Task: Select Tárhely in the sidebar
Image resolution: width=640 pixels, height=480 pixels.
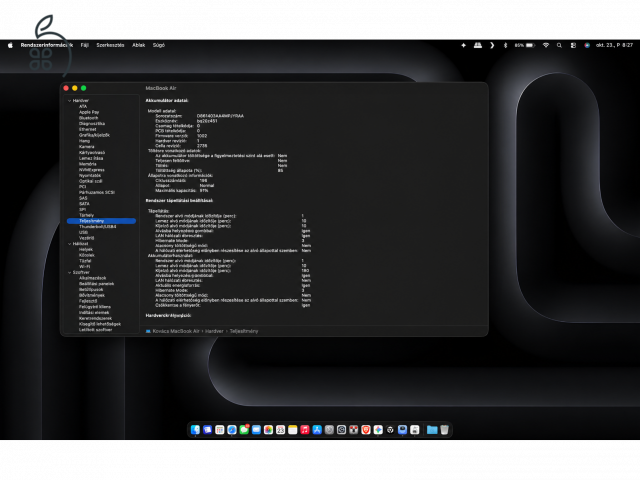Action: tap(87, 215)
